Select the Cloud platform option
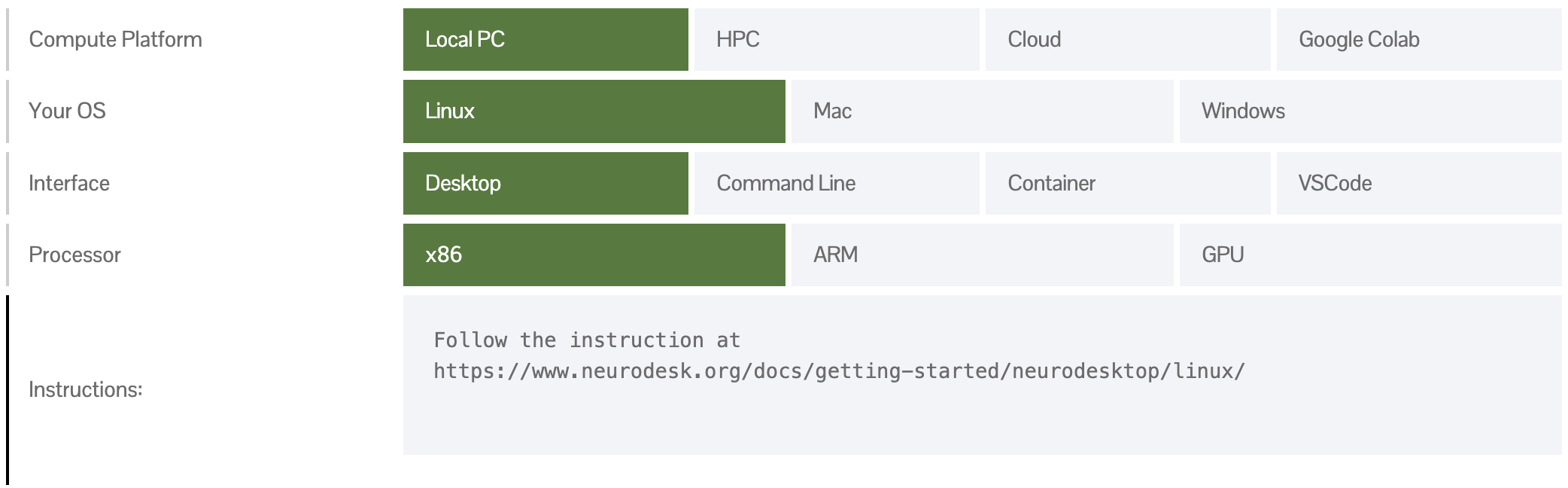Image resolution: width=1568 pixels, height=488 pixels. click(x=1127, y=39)
